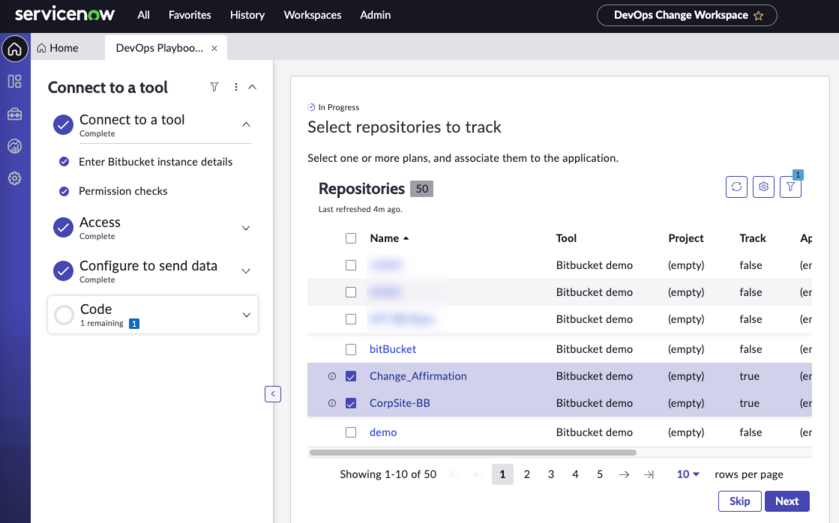The height and width of the screenshot is (523, 839).
Task: Click the Track column header
Action: pos(752,238)
